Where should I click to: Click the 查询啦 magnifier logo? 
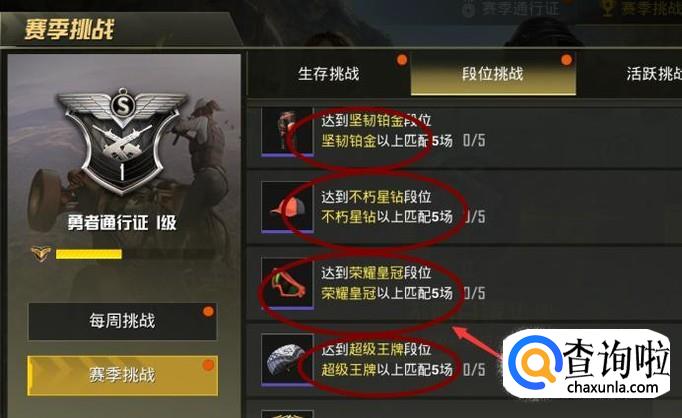pyautogui.click(x=534, y=362)
